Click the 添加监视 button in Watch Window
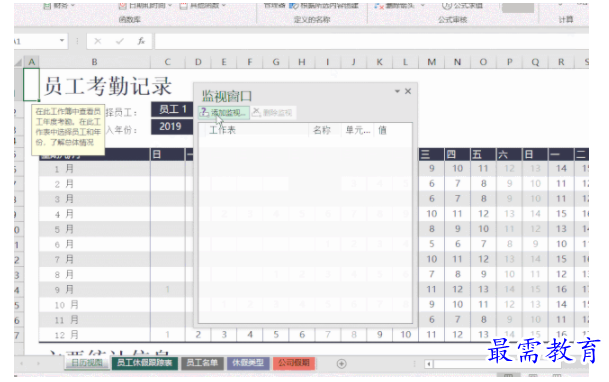The image size is (609, 382). coord(224,113)
